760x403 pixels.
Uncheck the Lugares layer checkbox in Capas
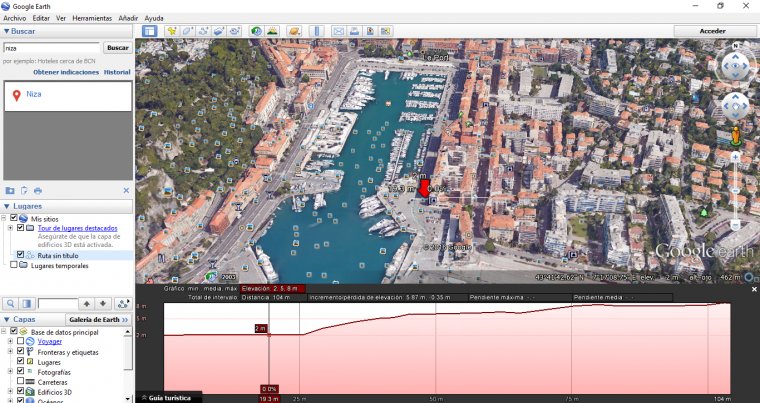tap(20, 361)
